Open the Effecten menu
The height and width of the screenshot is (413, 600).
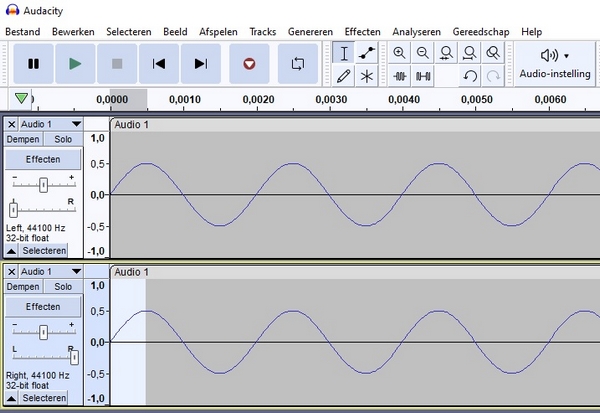click(x=362, y=32)
